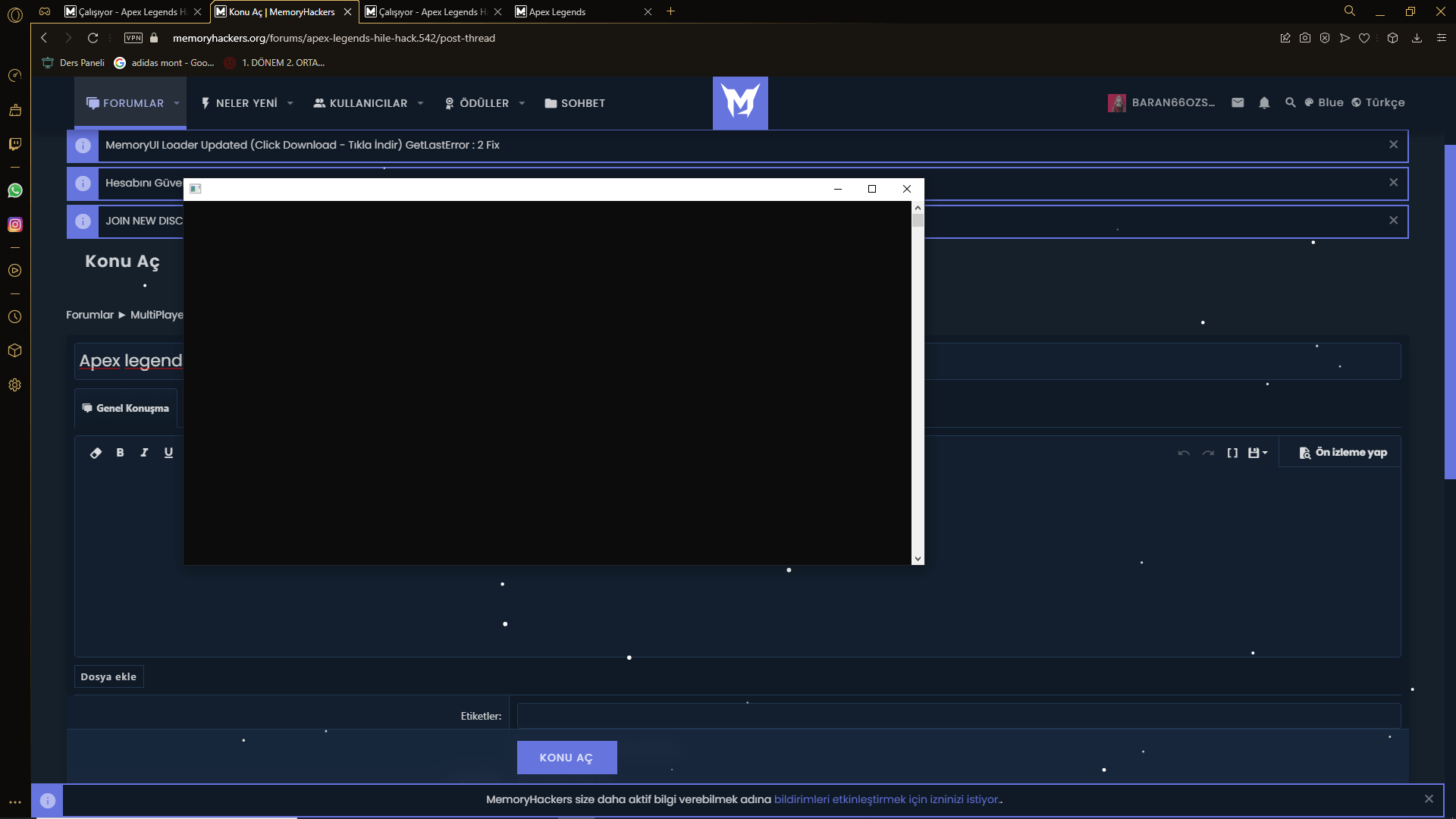This screenshot has width=1456, height=819.
Task: Open the downloads icon in the toolbar
Action: (x=1417, y=38)
